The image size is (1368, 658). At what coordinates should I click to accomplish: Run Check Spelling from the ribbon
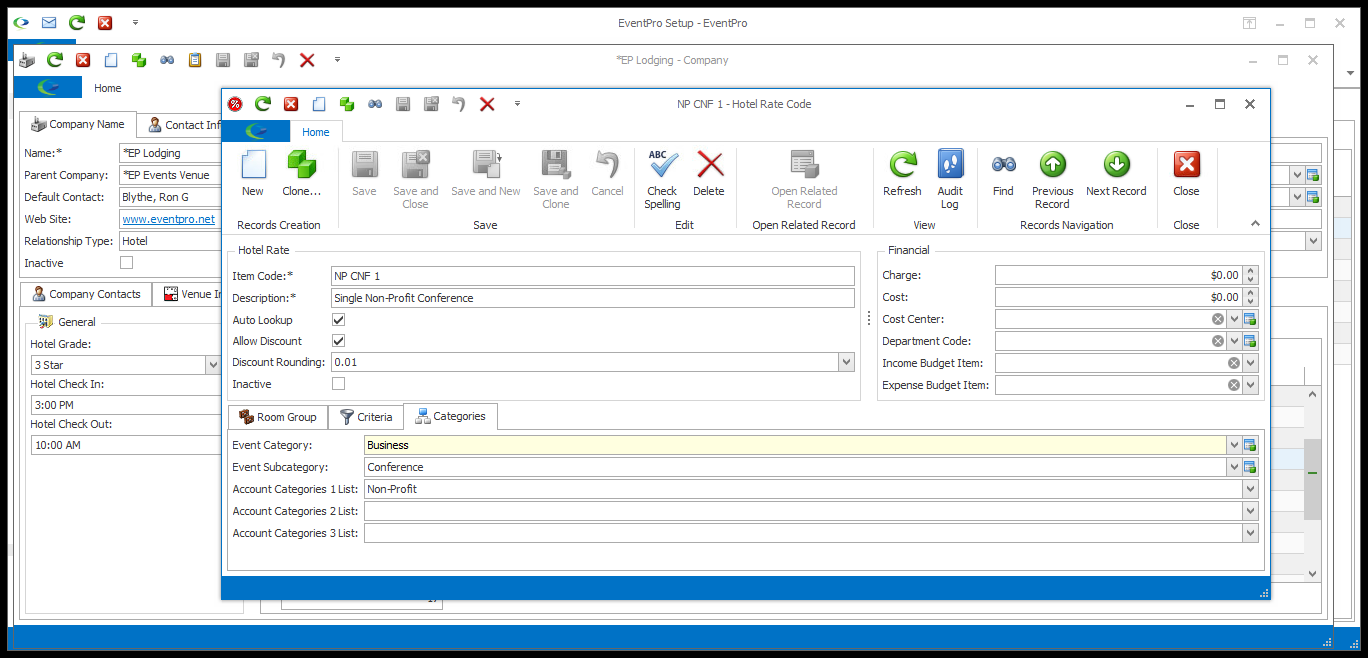[x=662, y=180]
